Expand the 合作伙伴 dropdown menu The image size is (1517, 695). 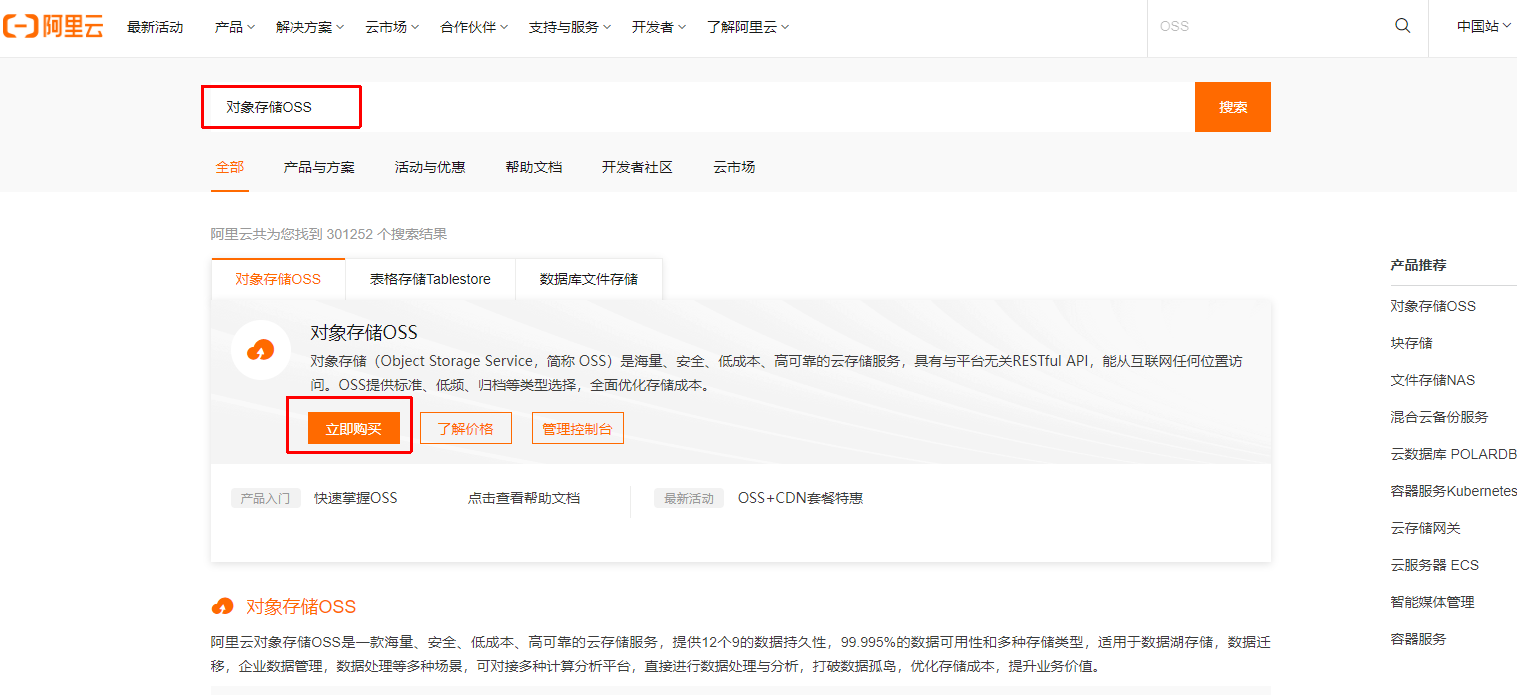474,27
